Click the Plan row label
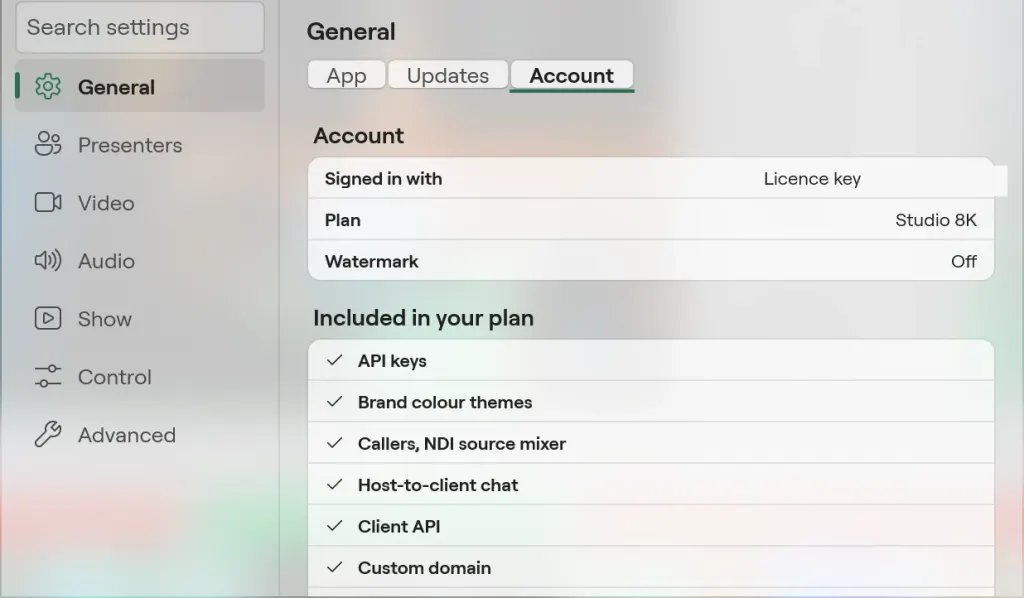Screen dimensions: 1024x598 click(x=343, y=220)
